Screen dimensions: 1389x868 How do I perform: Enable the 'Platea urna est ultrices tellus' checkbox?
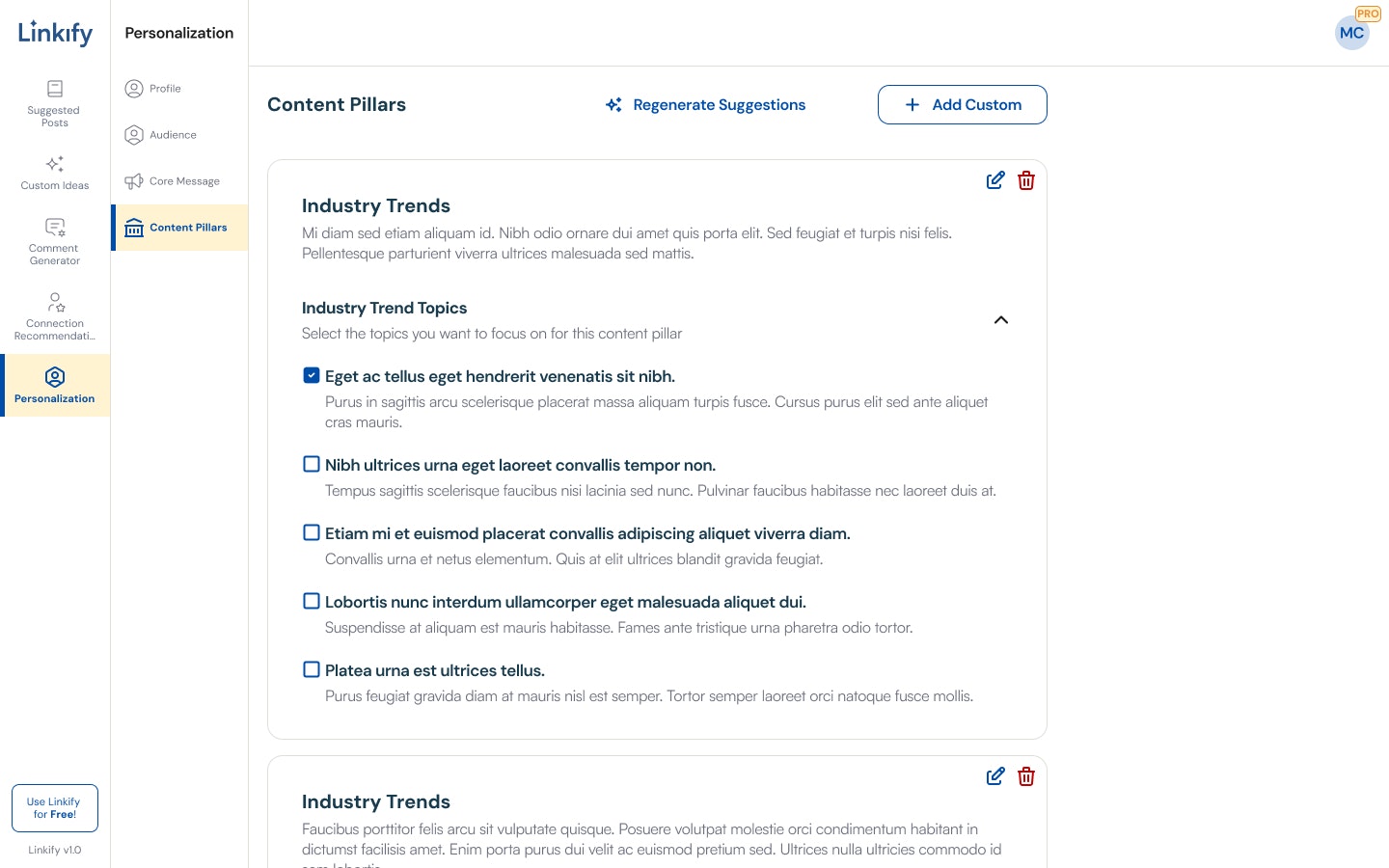click(312, 669)
